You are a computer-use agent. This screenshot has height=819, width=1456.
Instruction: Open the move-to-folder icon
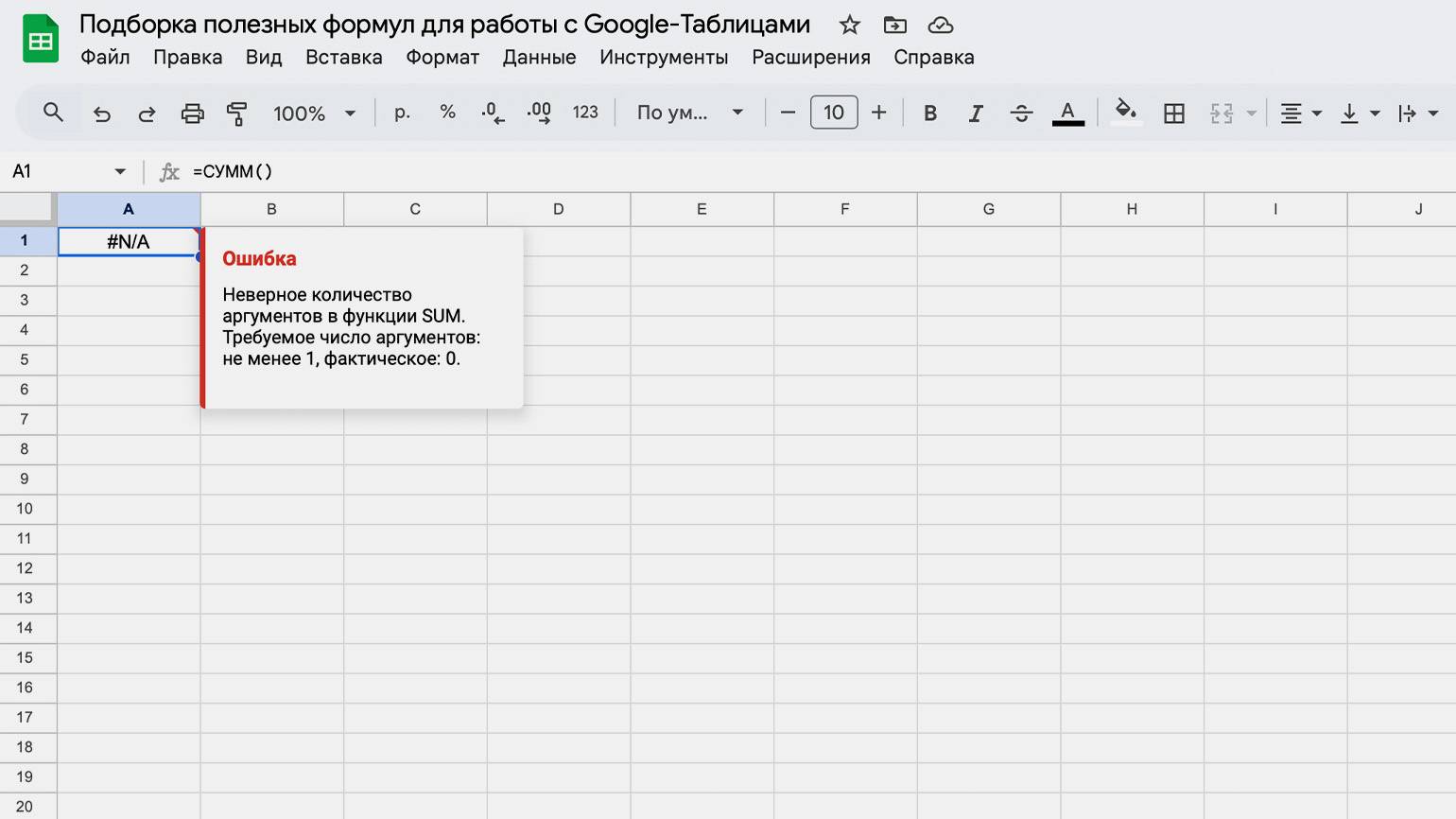point(894,26)
